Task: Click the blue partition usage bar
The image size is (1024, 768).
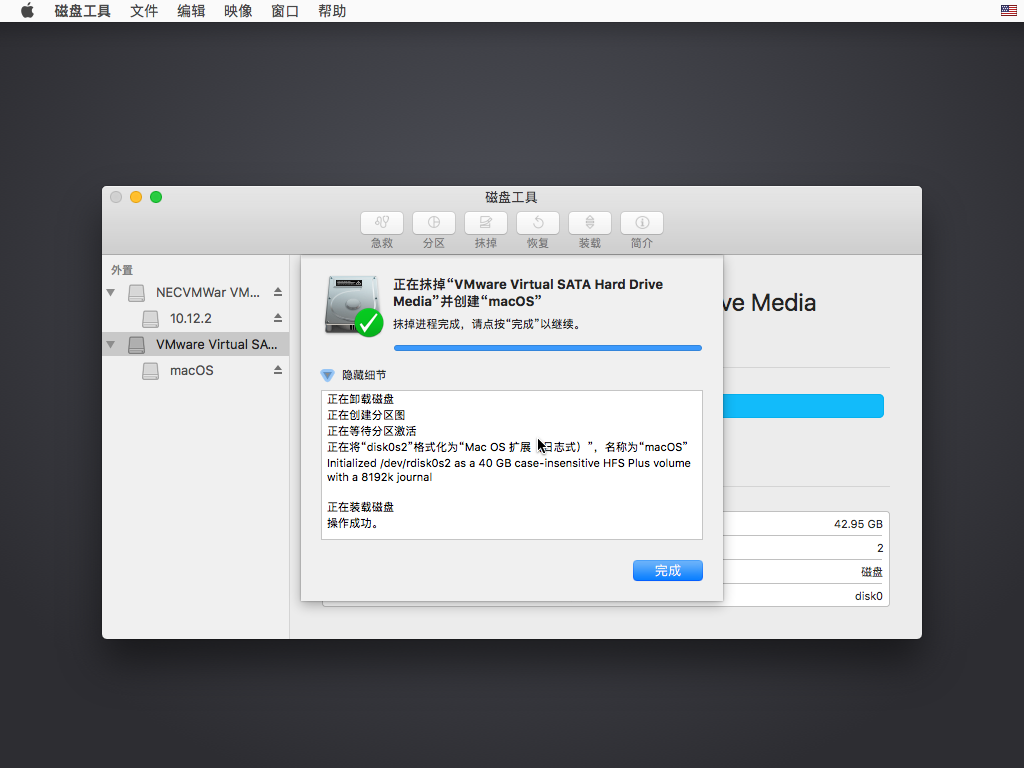Action: point(803,406)
